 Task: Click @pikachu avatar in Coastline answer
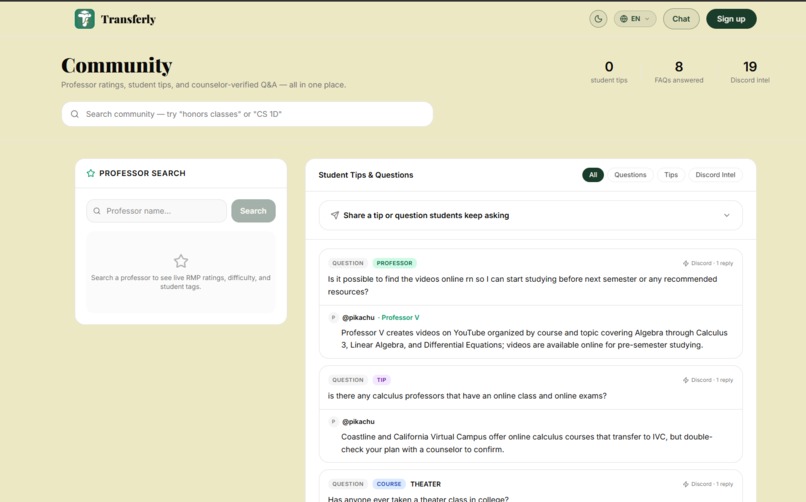tap(333, 422)
